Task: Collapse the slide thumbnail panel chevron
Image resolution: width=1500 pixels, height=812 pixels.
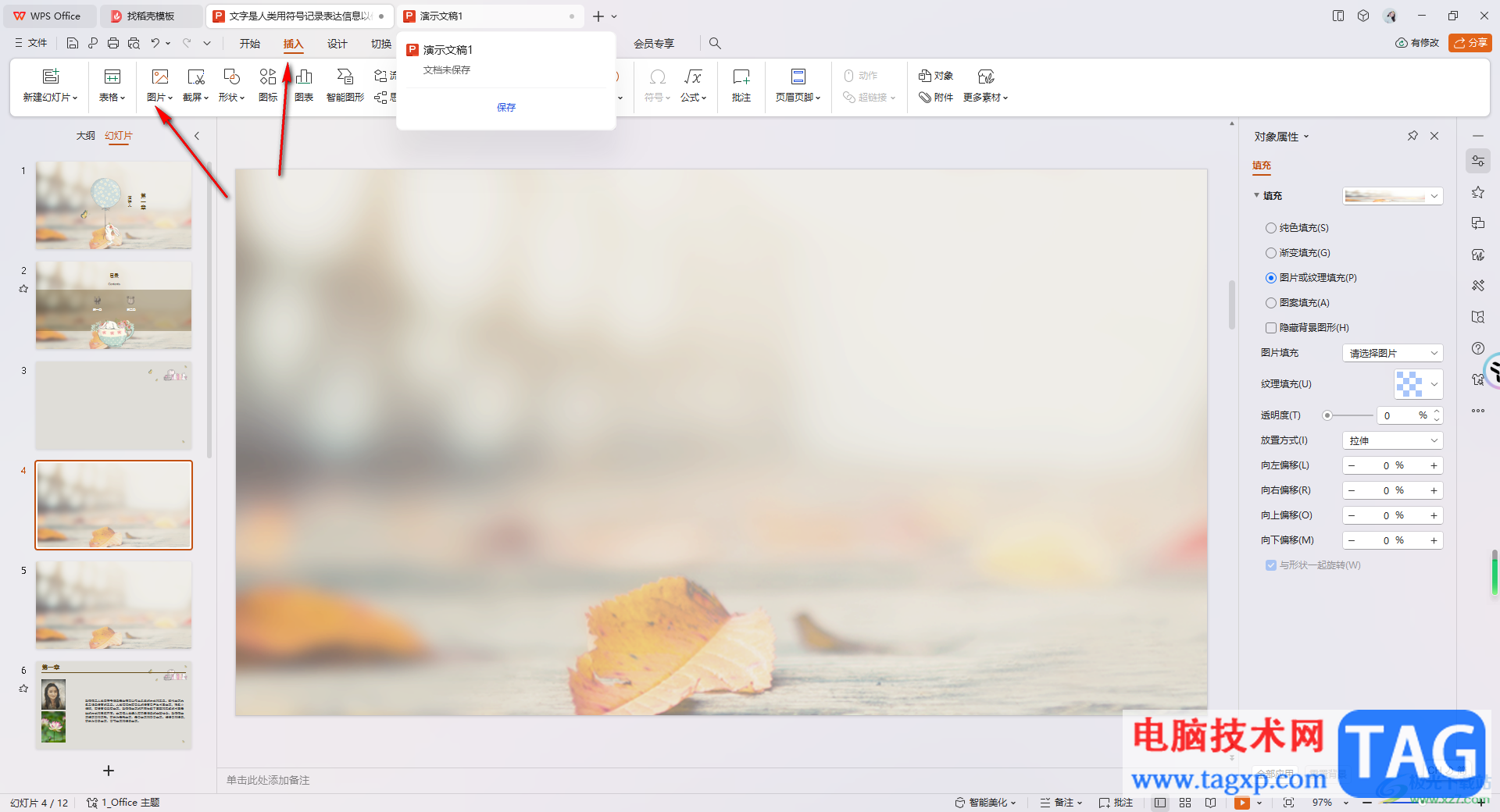Action: (x=197, y=136)
